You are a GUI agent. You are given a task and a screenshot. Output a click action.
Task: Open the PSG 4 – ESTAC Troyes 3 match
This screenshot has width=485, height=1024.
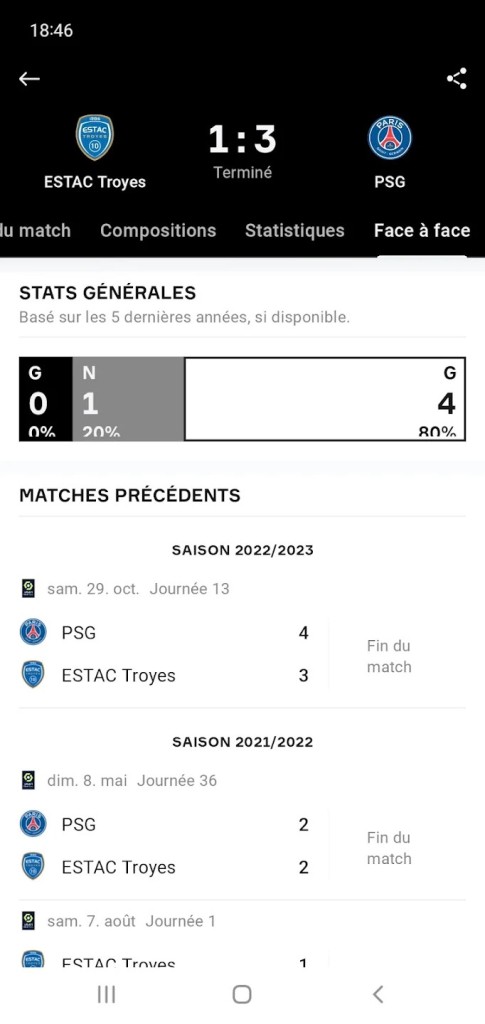coord(242,654)
